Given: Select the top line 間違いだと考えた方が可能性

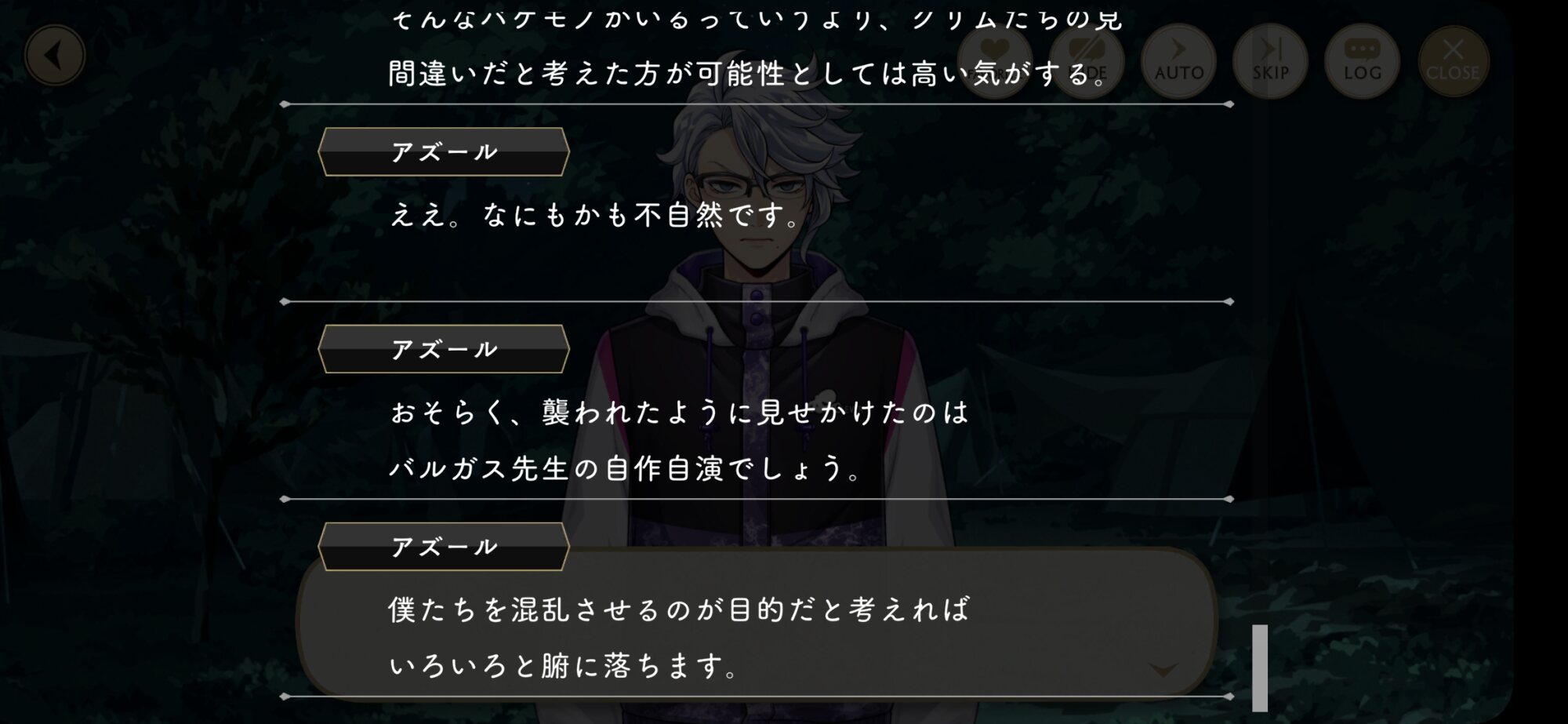Looking at the screenshot, I should [748, 74].
